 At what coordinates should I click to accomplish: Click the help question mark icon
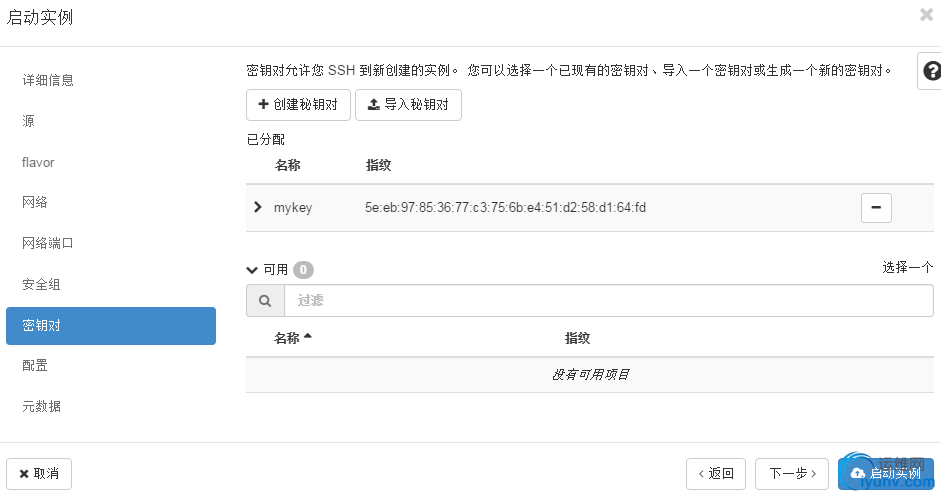[x=931, y=71]
